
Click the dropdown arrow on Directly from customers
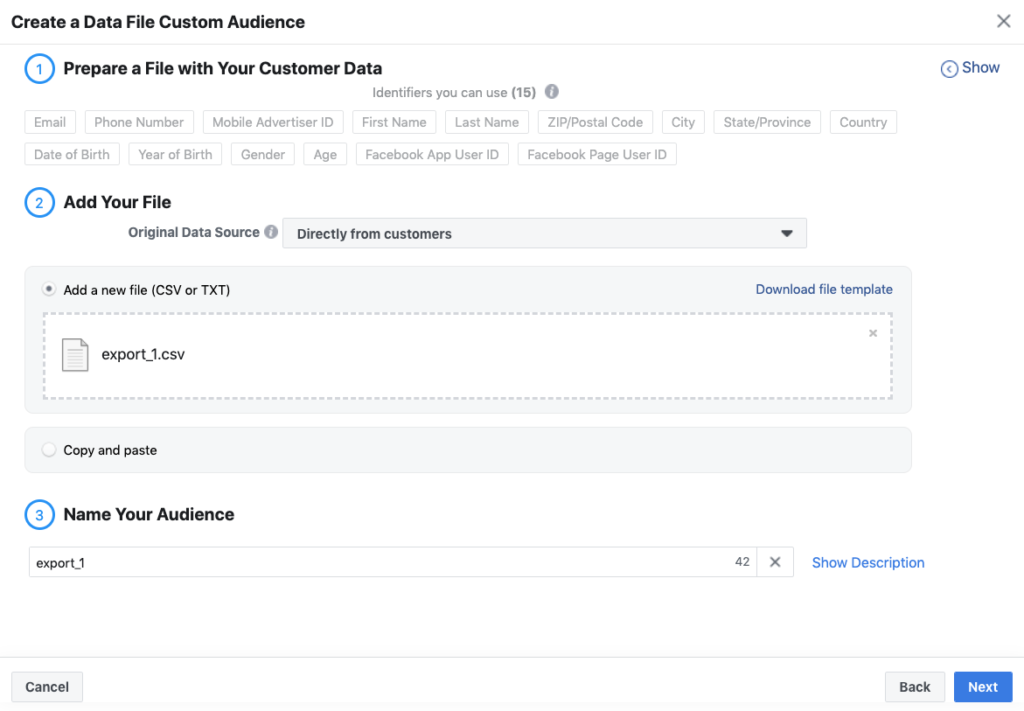click(787, 234)
